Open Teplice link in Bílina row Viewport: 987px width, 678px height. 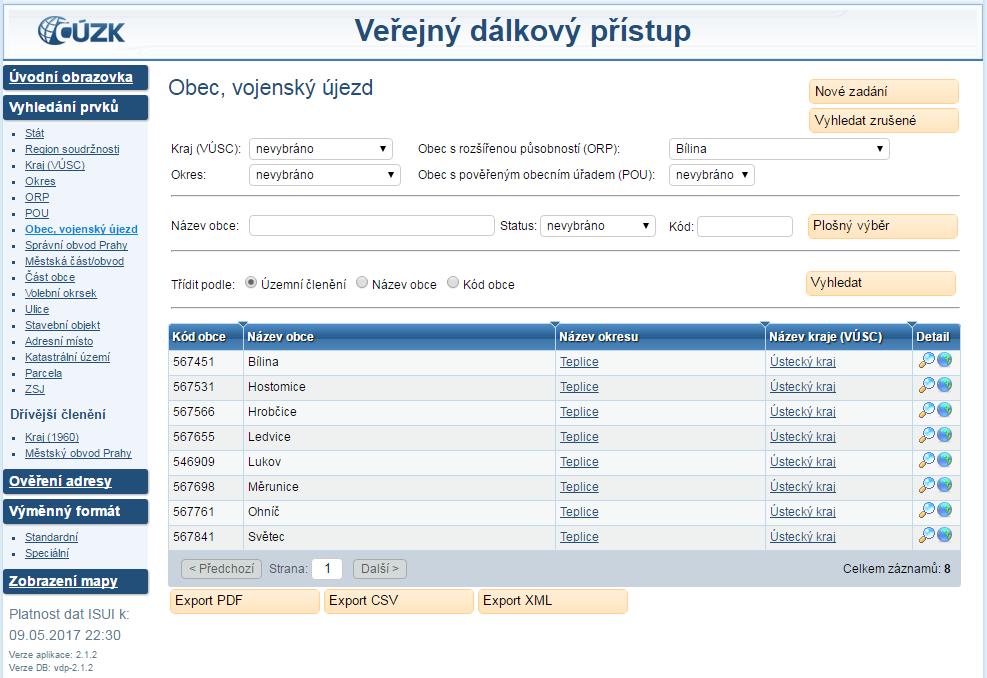(579, 362)
